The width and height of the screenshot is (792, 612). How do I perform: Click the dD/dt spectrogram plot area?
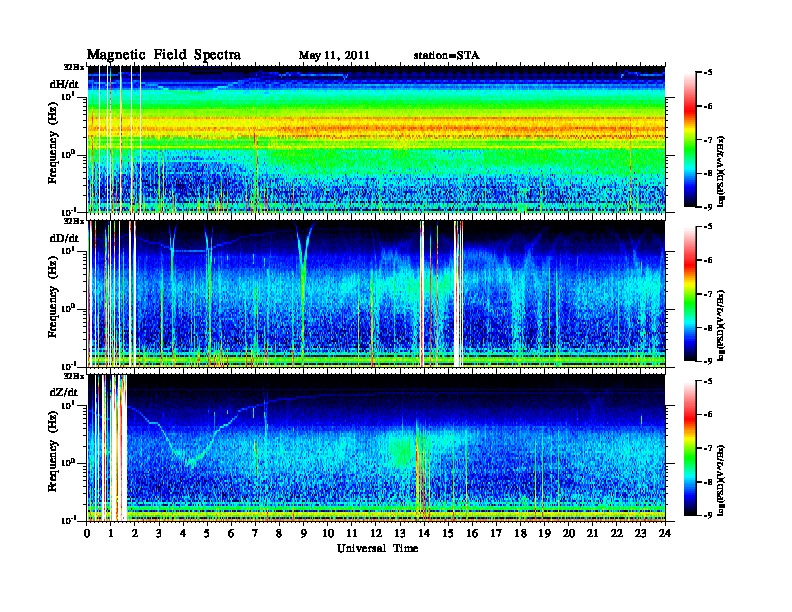click(x=376, y=294)
